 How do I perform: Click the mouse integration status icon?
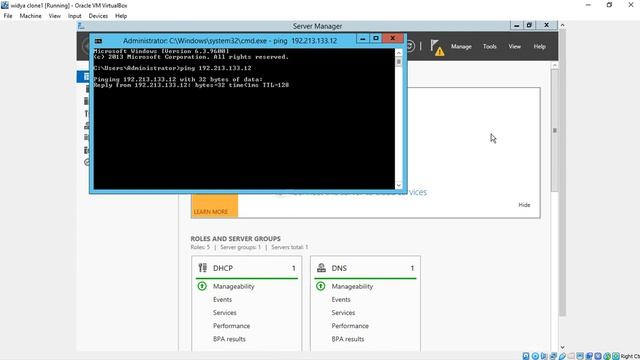point(607,356)
